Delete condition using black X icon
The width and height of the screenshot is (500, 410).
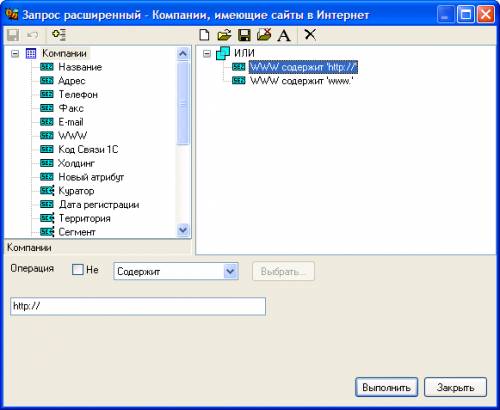point(310,34)
